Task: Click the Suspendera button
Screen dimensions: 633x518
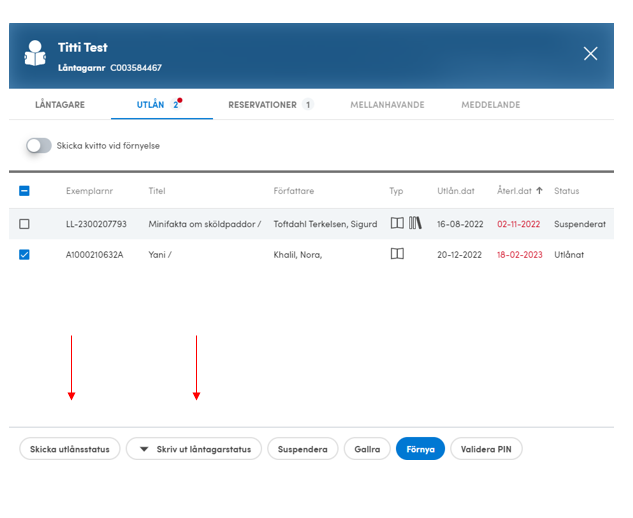Action: click(302, 449)
